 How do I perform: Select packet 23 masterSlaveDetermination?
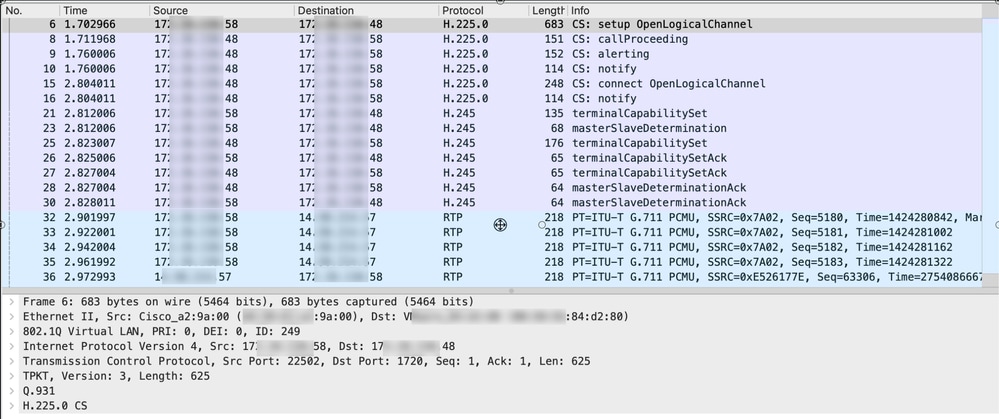(x=491, y=129)
